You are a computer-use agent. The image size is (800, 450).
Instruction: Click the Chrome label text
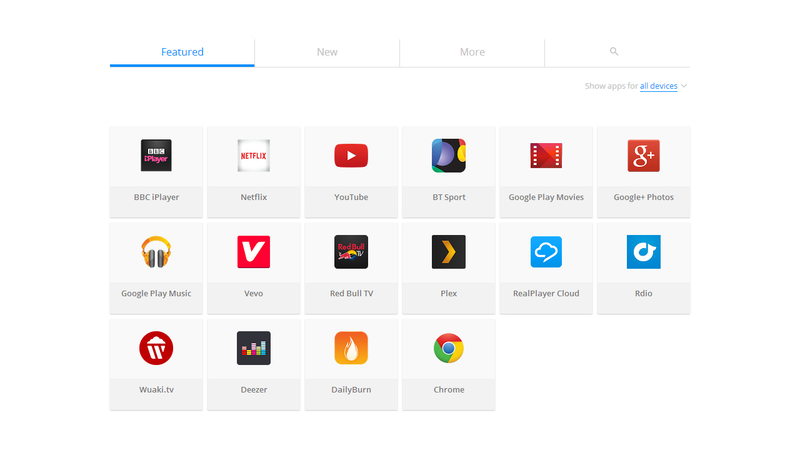click(x=448, y=390)
